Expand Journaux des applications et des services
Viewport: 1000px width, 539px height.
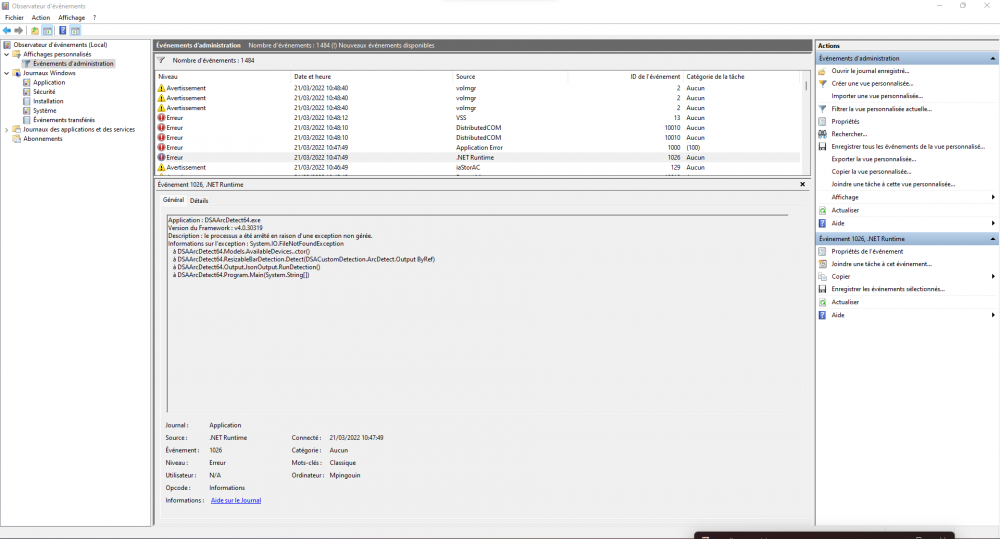6,129
